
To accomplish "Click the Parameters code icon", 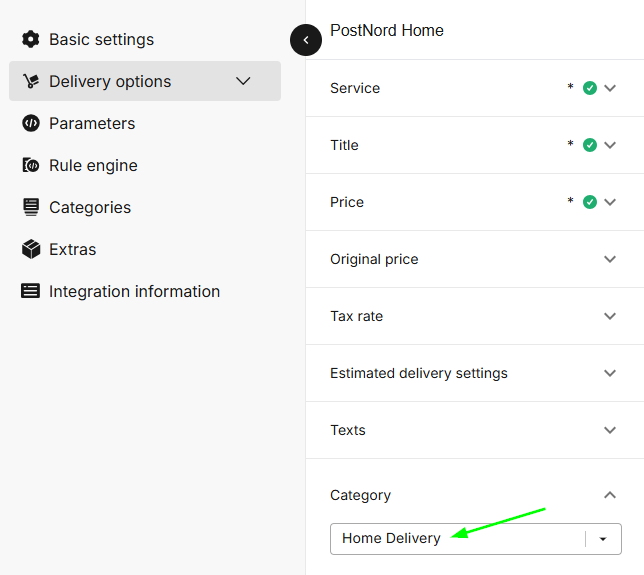I will (x=31, y=123).
